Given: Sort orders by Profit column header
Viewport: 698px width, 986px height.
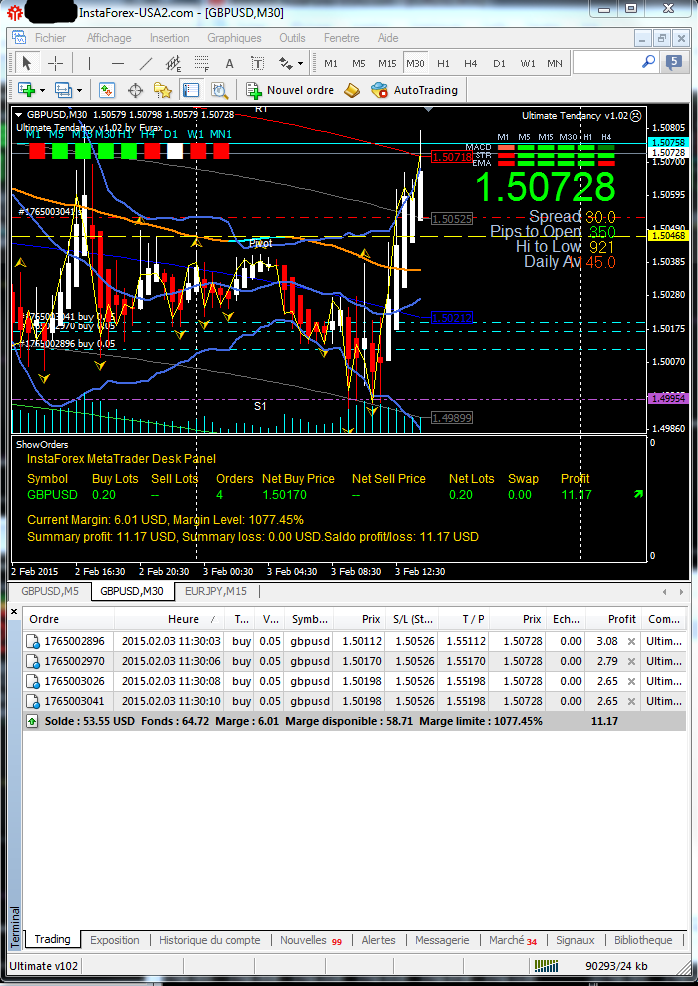Looking at the screenshot, I should click(613, 619).
